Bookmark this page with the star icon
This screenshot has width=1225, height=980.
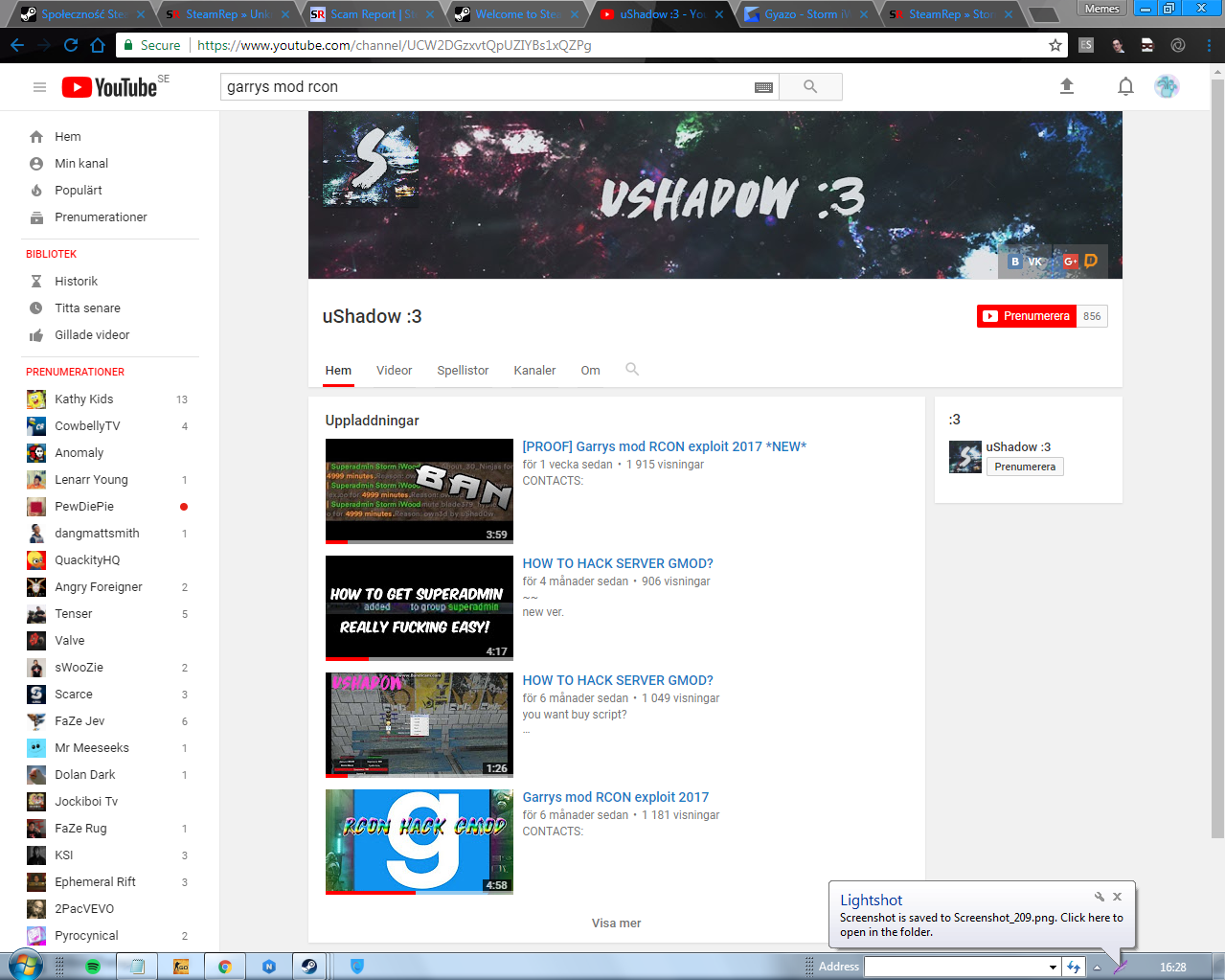[x=1055, y=45]
